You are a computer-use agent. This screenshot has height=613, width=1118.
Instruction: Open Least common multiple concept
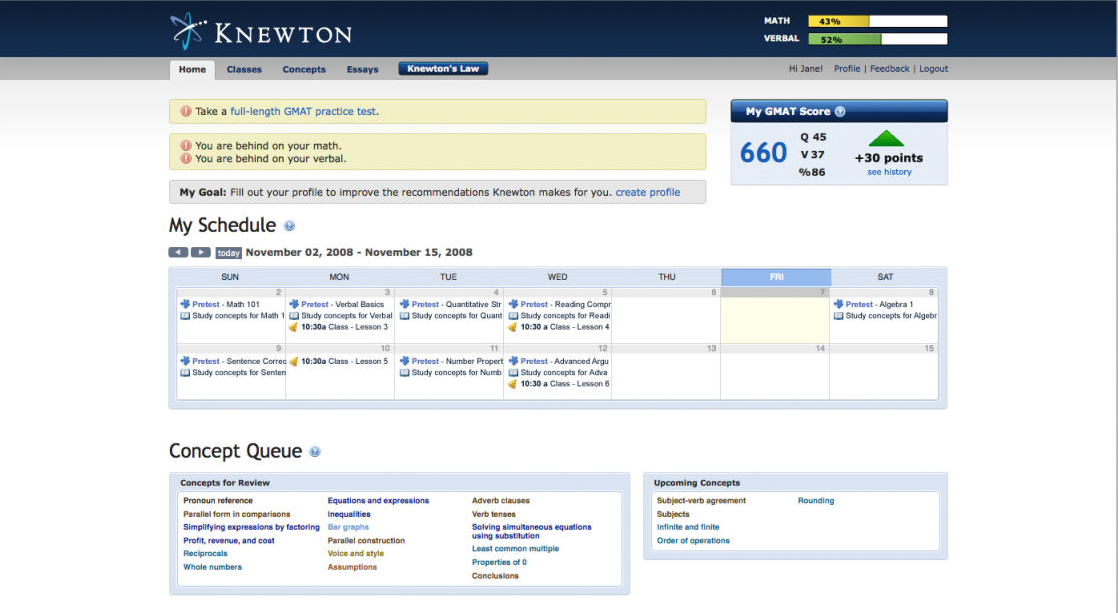pos(515,549)
